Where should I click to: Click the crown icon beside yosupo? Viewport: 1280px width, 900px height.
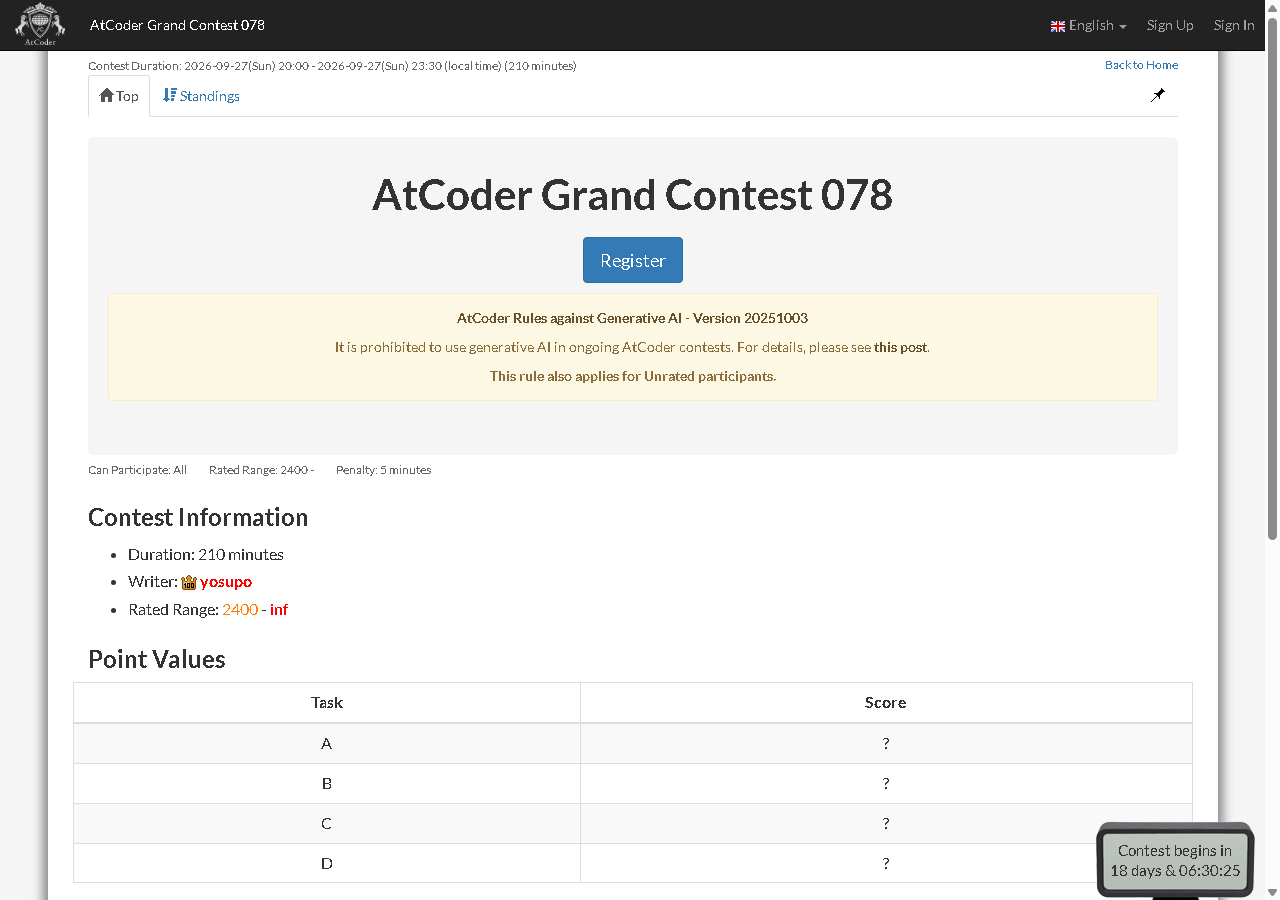(x=189, y=582)
